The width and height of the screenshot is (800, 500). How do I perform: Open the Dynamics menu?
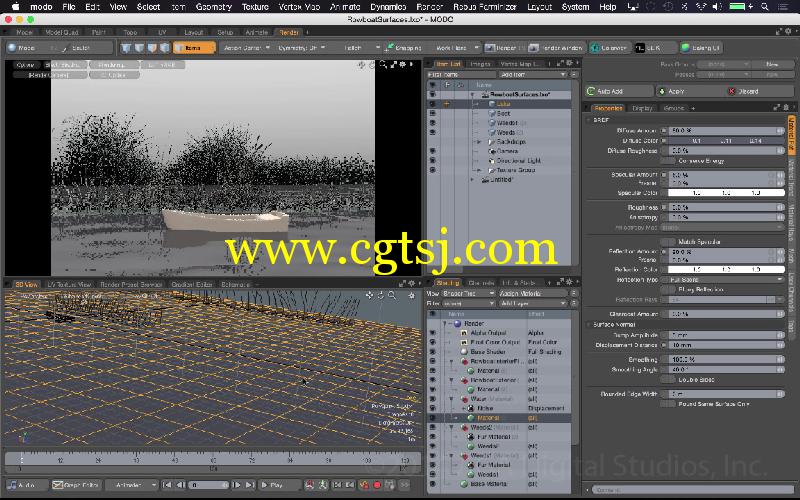[x=388, y=7]
